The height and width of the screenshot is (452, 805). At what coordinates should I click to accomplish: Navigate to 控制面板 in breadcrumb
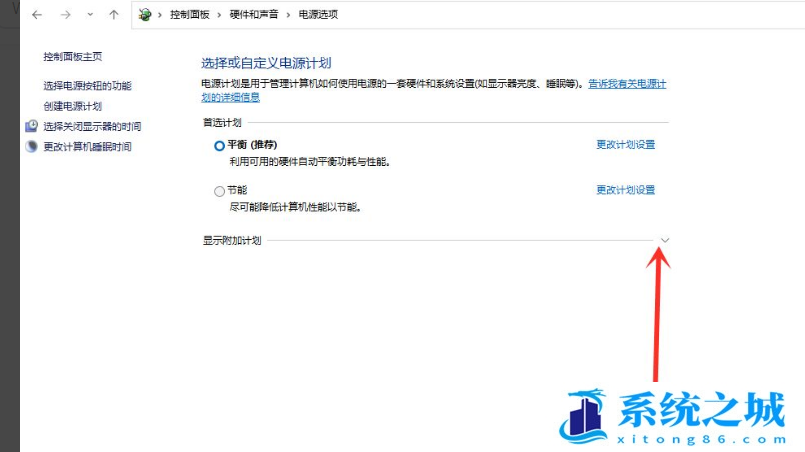click(x=190, y=15)
